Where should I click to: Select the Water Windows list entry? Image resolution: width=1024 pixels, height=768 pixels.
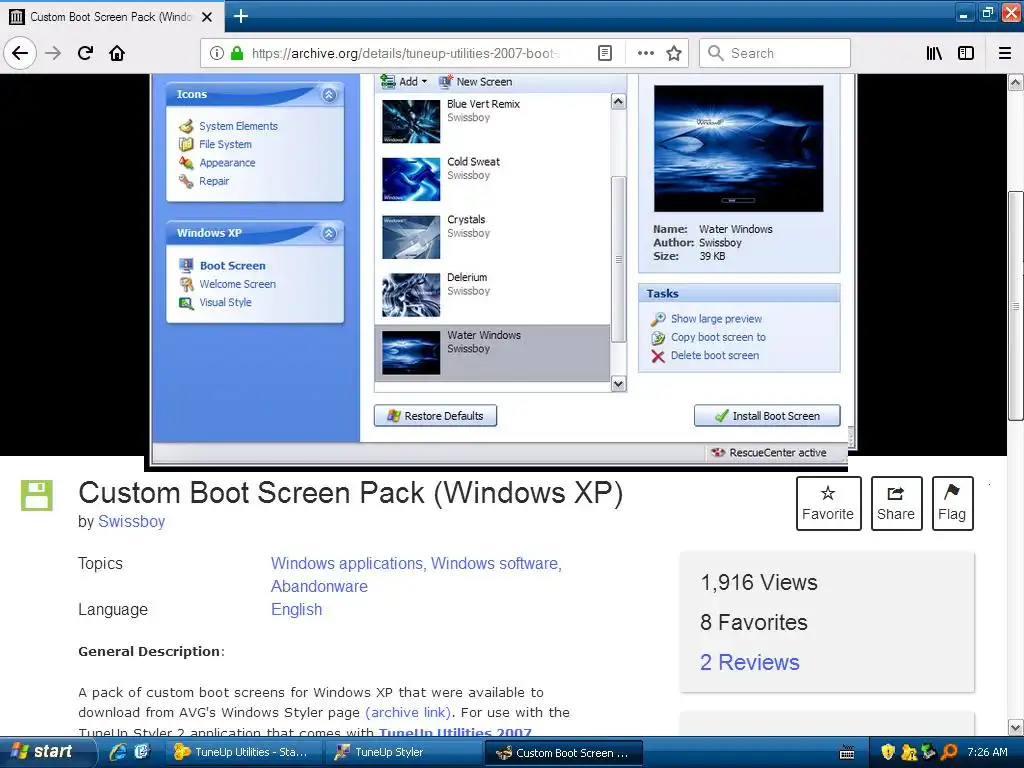tap(492, 353)
